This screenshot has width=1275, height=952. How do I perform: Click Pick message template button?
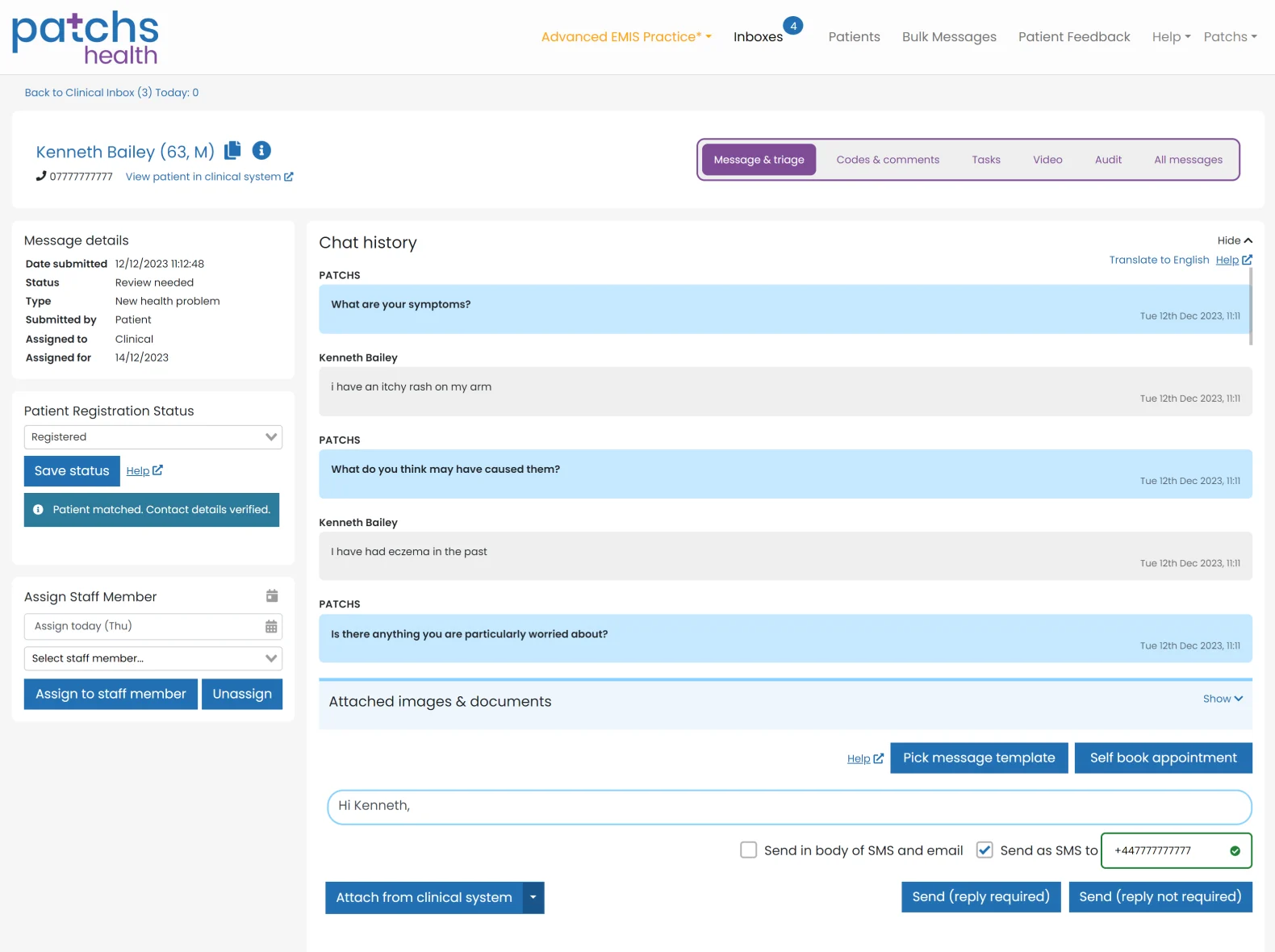(979, 758)
